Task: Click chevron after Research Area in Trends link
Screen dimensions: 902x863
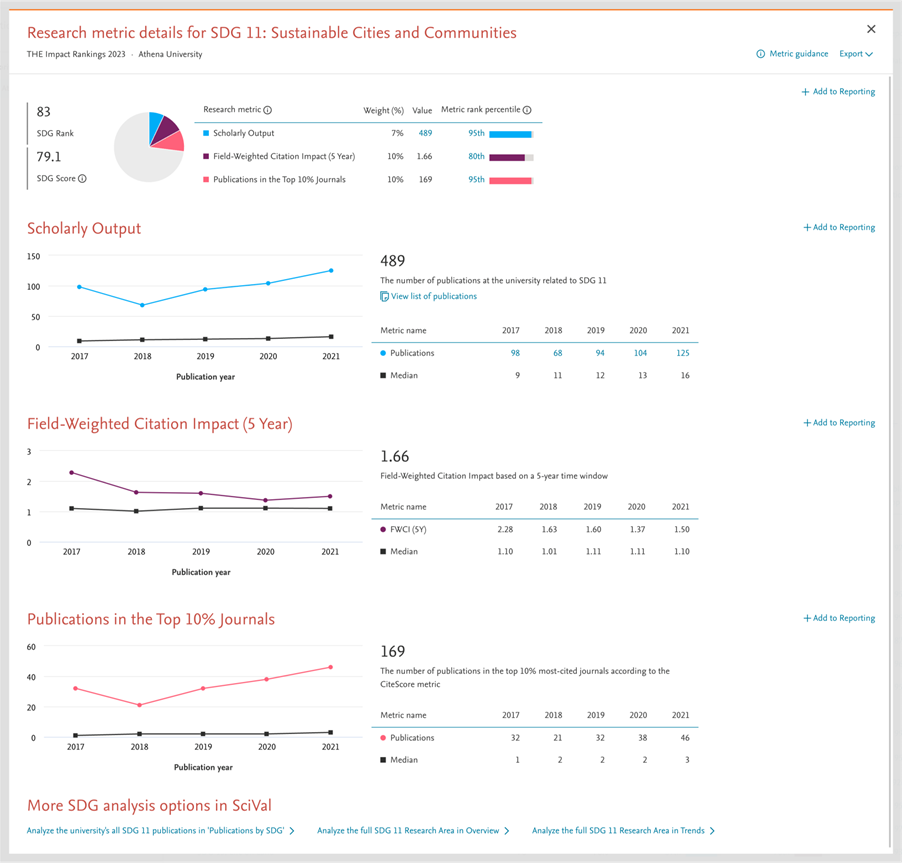Action: click(712, 831)
